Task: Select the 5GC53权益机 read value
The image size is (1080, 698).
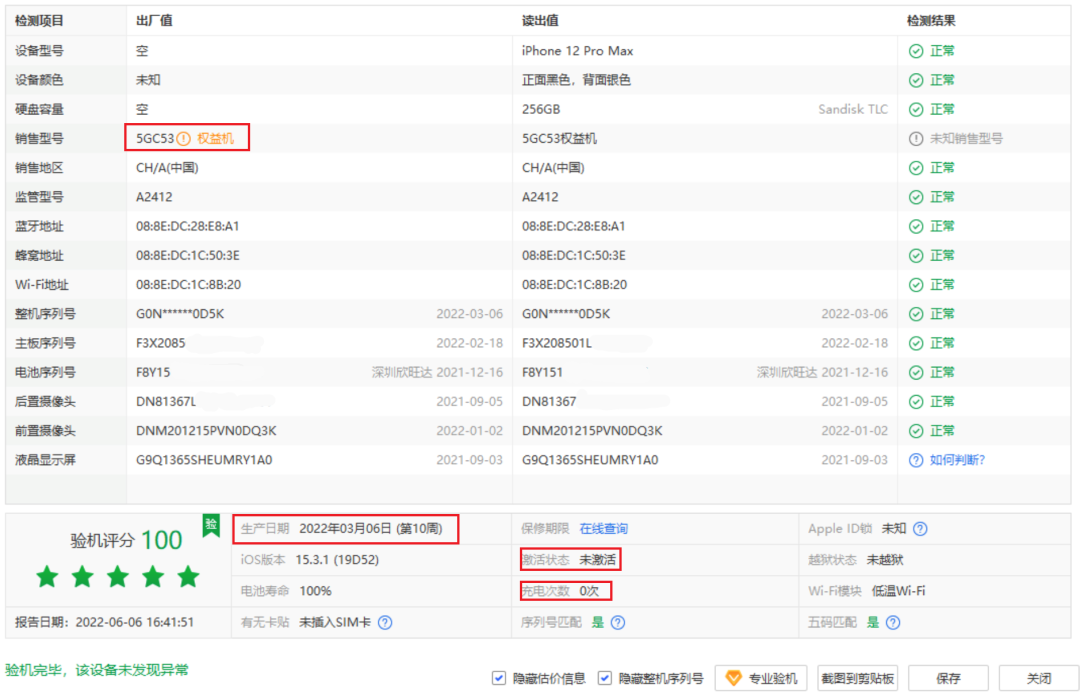Action: (x=559, y=138)
